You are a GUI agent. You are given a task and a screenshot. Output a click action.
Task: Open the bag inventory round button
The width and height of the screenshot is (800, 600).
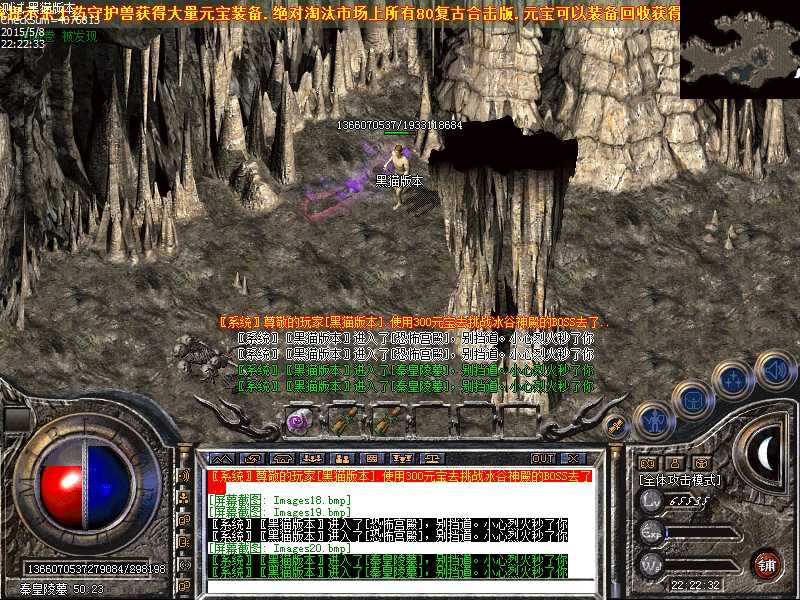(692, 401)
